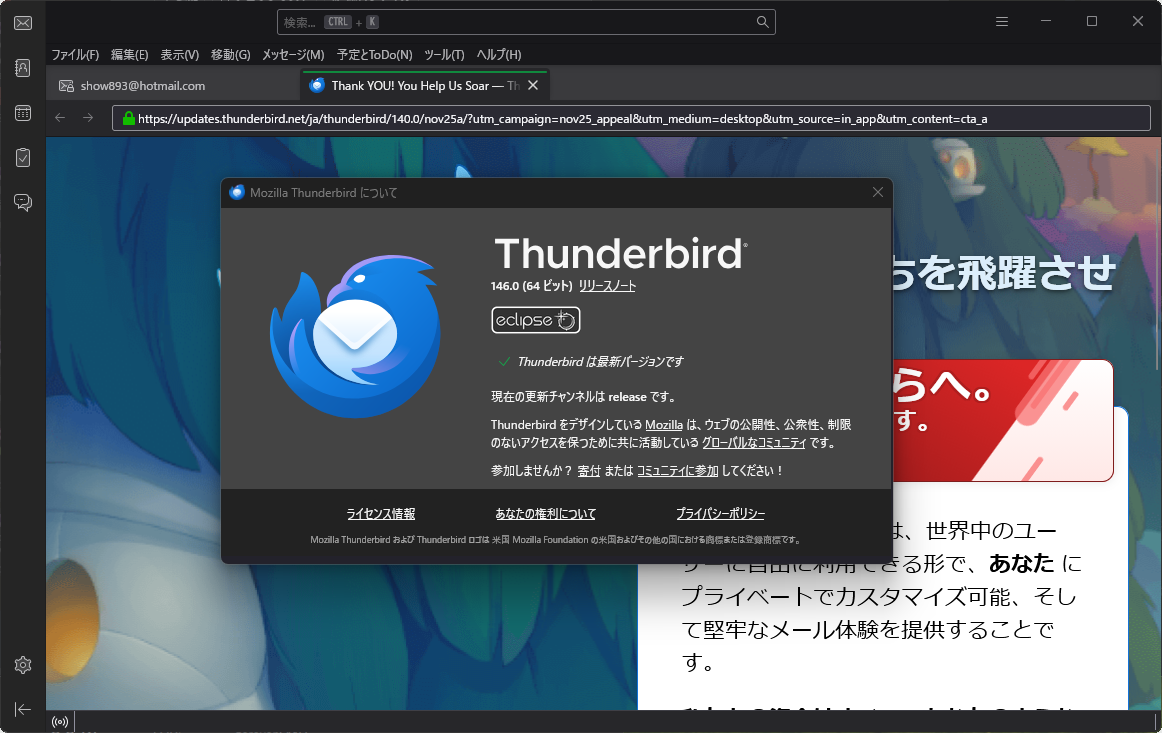Open Thunderbird Settings via the gear icon
This screenshot has width=1162, height=733.
pos(22,664)
